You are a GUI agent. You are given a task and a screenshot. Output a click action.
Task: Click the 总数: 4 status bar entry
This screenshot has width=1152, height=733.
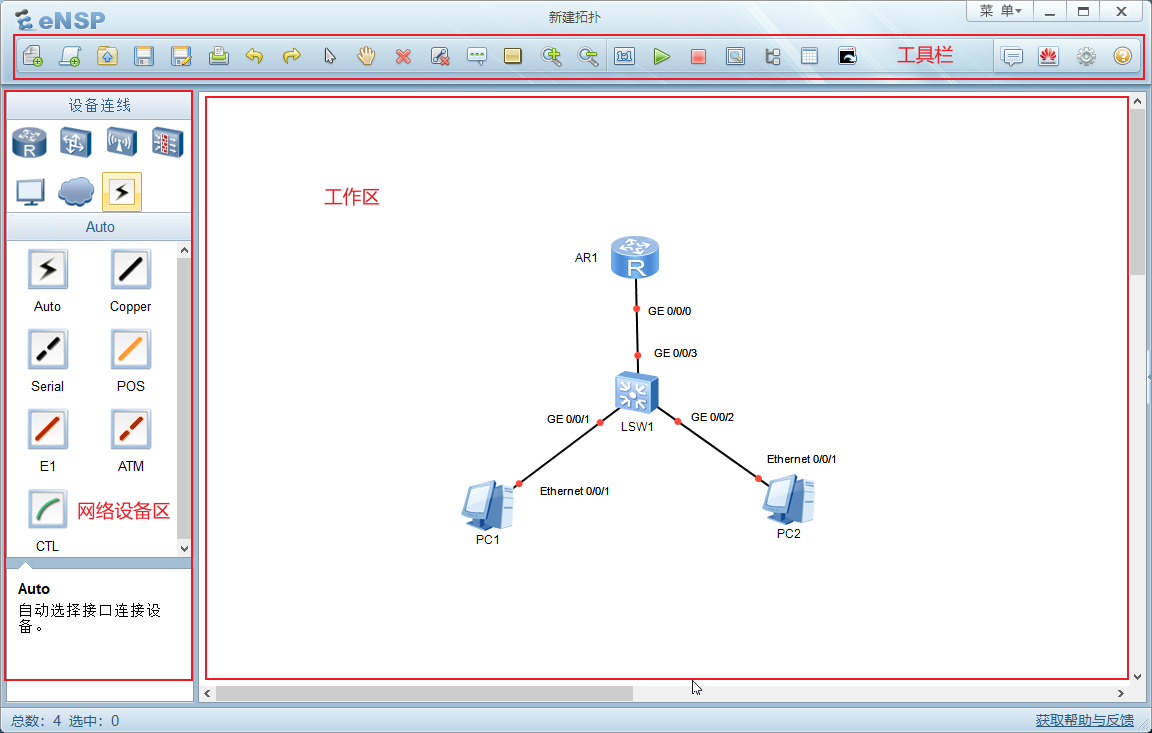click(36, 721)
